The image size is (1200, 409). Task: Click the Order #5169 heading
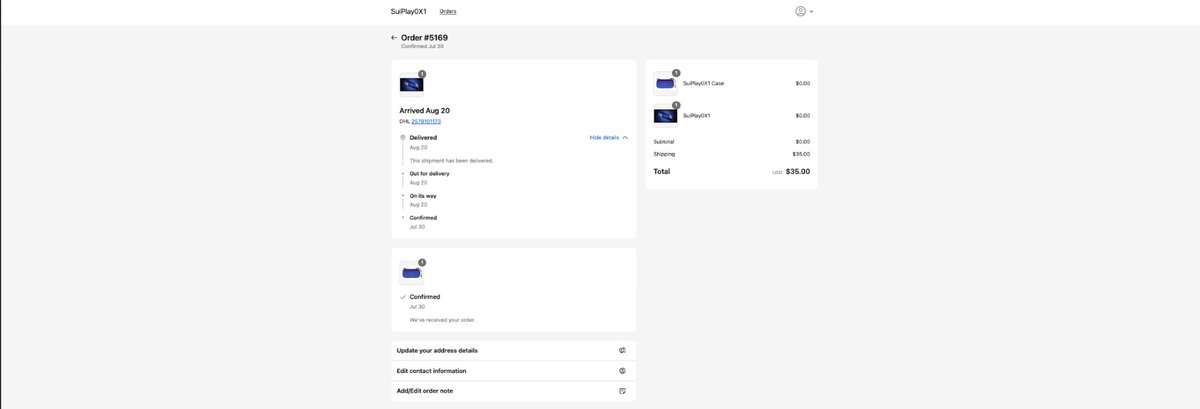[424, 37]
